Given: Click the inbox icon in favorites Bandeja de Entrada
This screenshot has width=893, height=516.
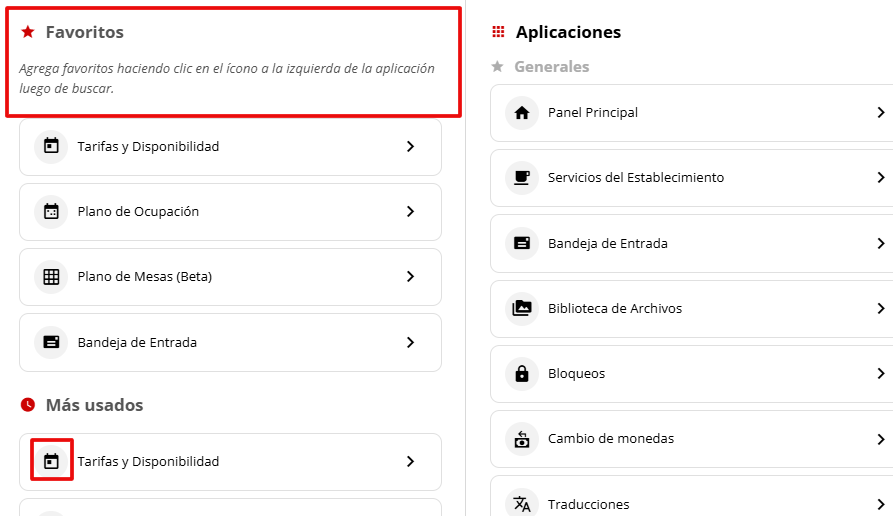Looking at the screenshot, I should 51,342.
